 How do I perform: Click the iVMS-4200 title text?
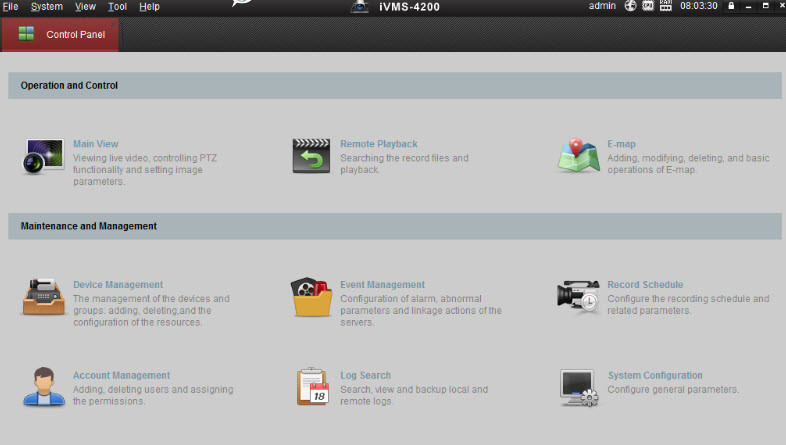point(410,7)
